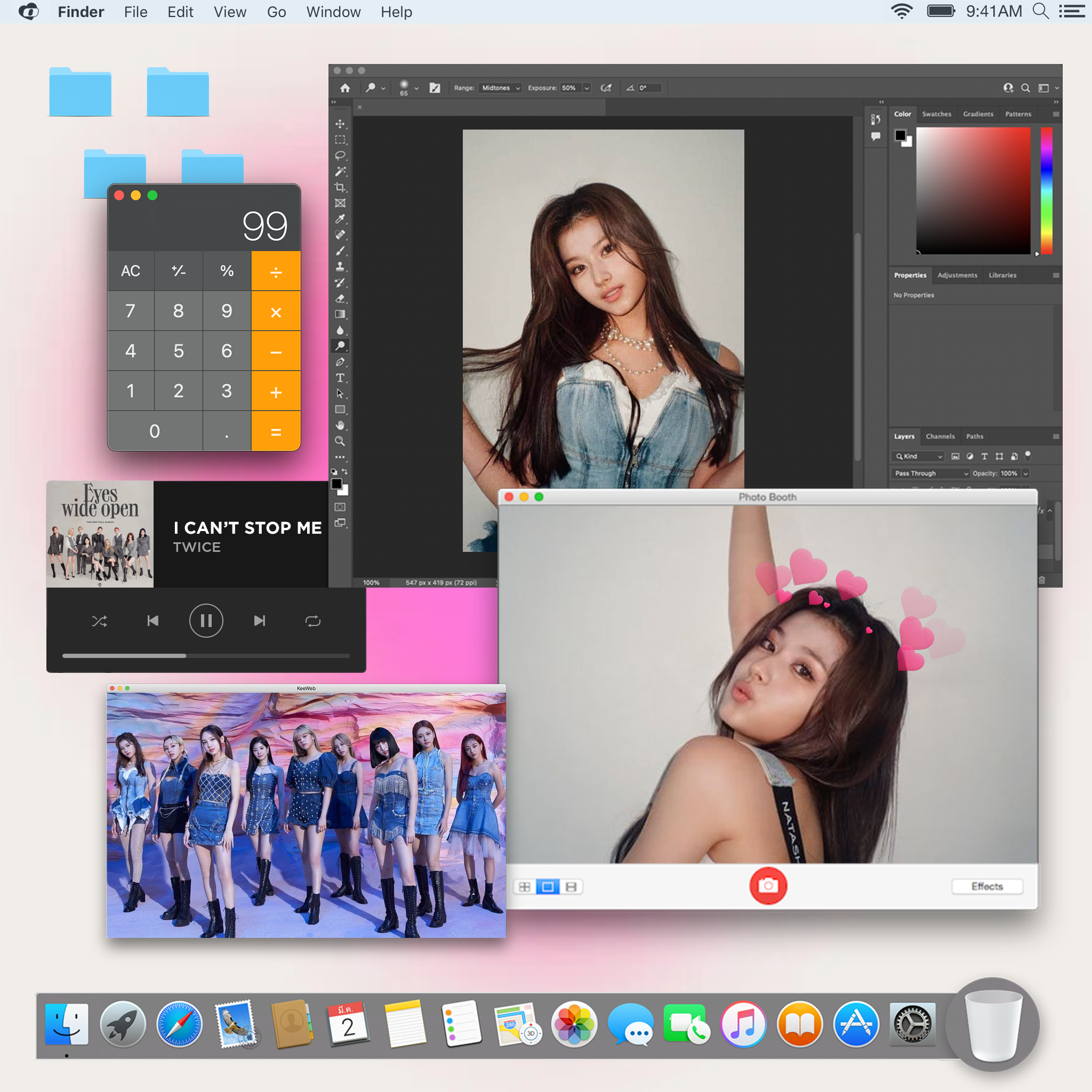1092x1092 pixels.
Task: Open Photos from the Dock
Action: 574,1023
